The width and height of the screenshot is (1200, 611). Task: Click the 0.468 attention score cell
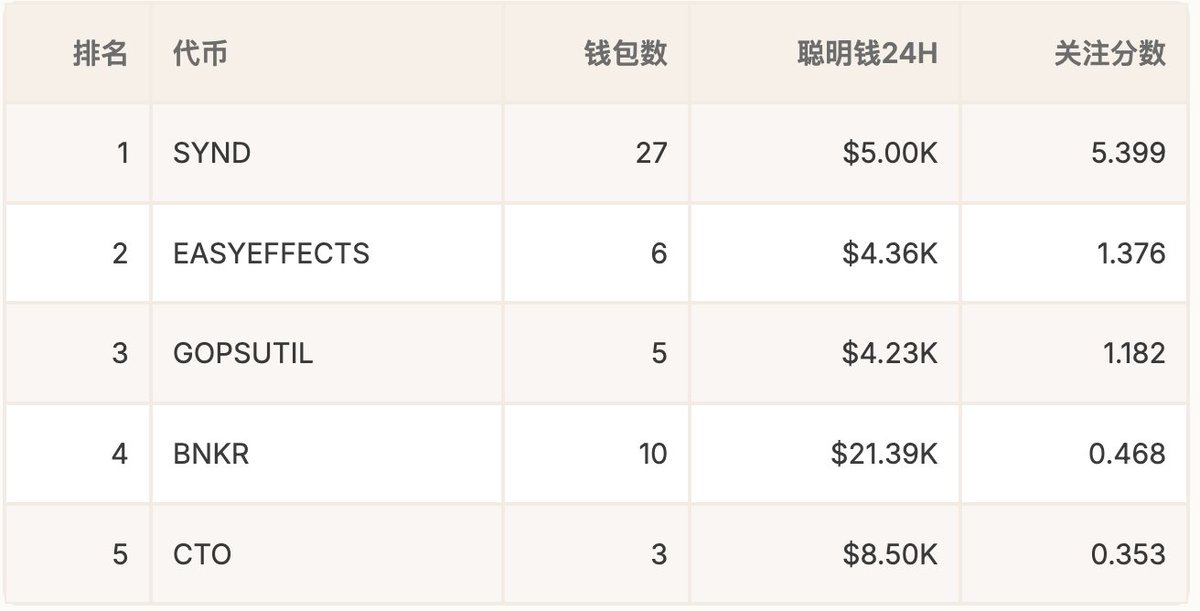click(1127, 454)
